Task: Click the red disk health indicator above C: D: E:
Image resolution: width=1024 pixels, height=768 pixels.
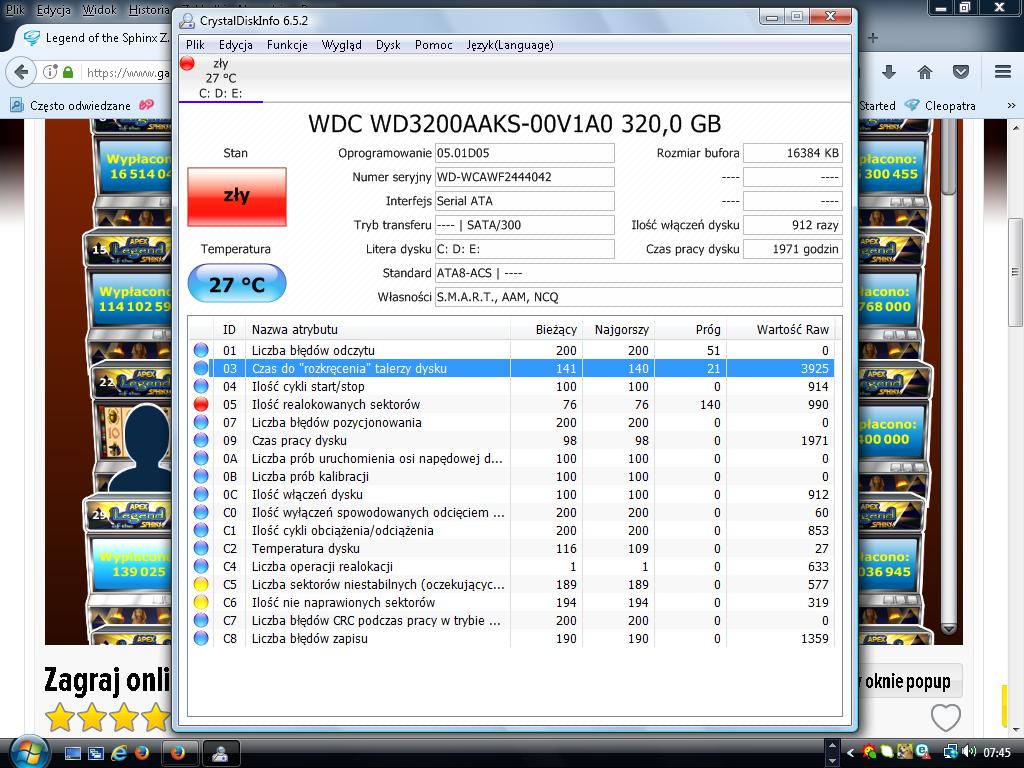Action: [x=187, y=63]
